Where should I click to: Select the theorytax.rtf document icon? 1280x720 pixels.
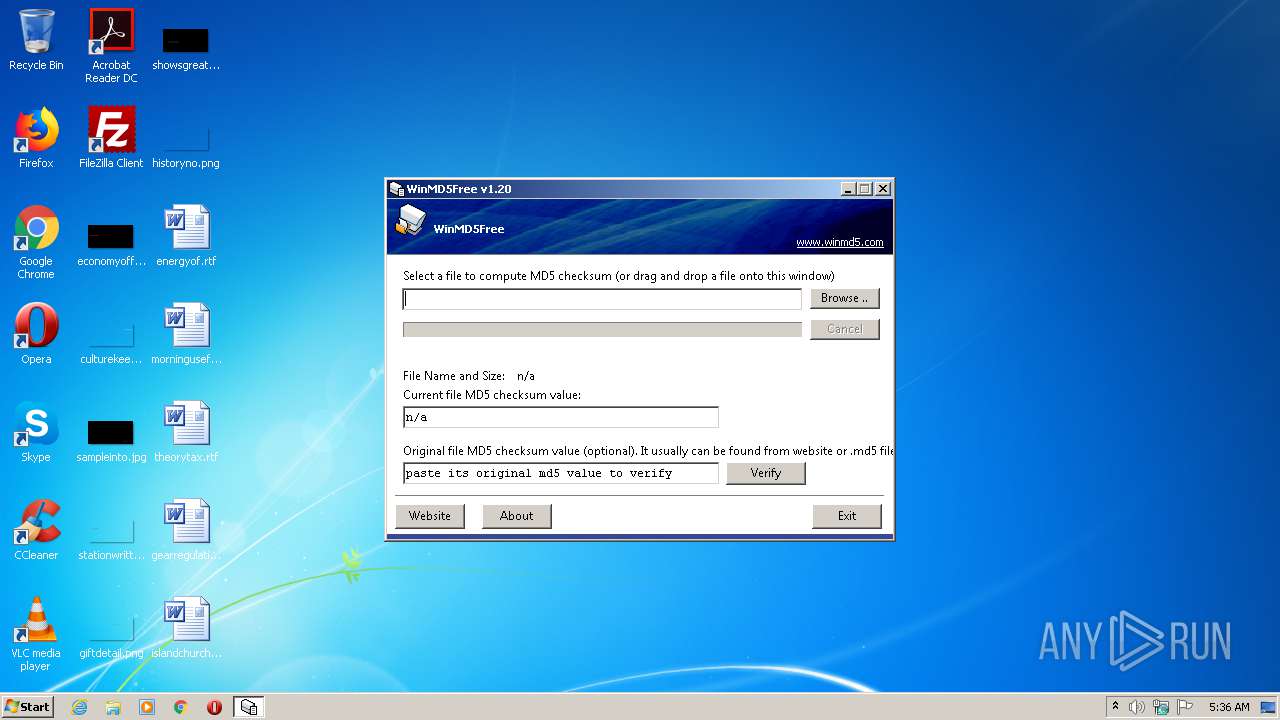(186, 432)
